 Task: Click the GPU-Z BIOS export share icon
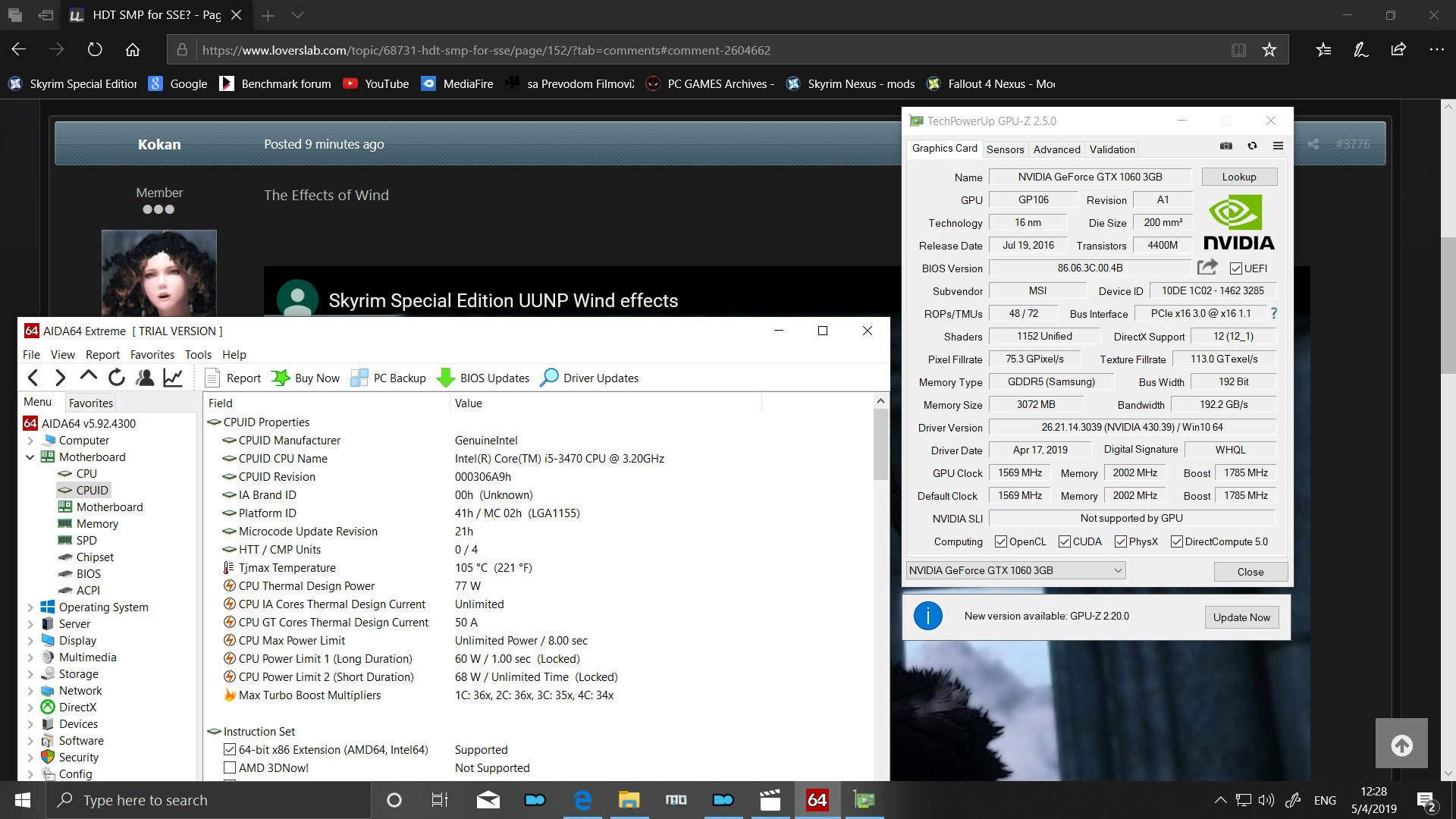click(1207, 267)
